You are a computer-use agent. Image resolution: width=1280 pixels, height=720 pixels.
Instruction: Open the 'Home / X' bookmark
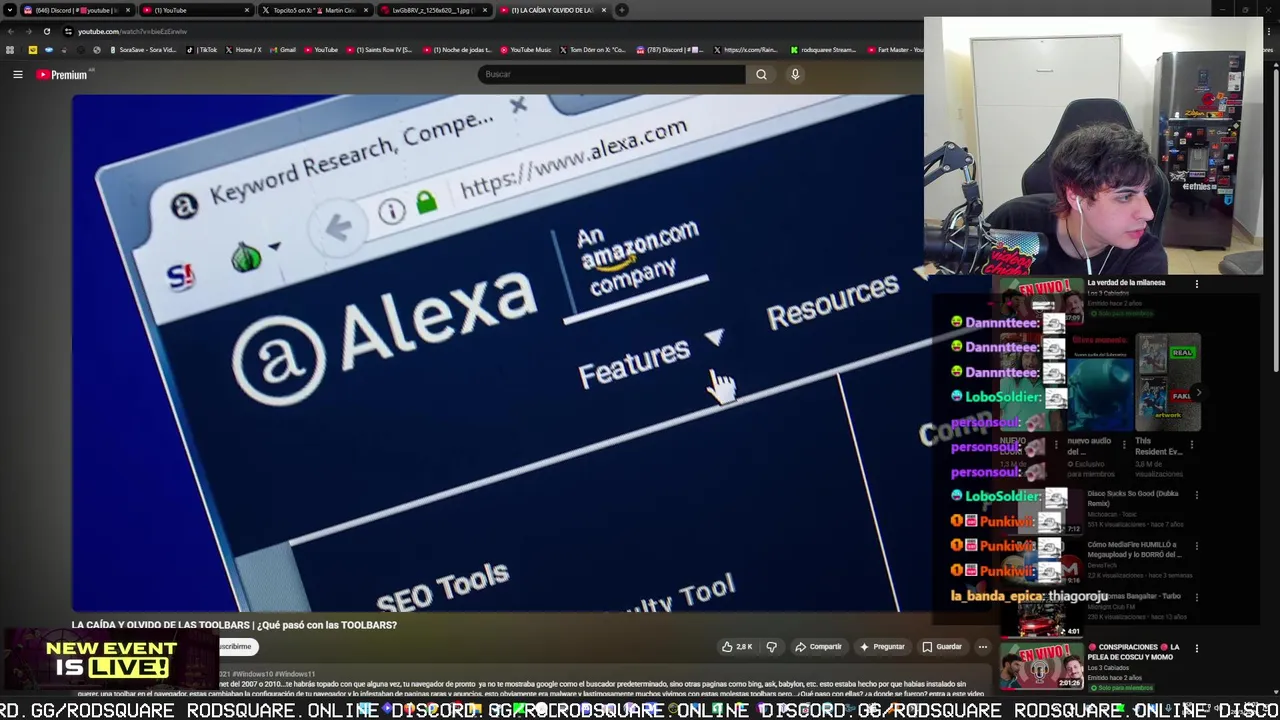pyautogui.click(x=243, y=49)
